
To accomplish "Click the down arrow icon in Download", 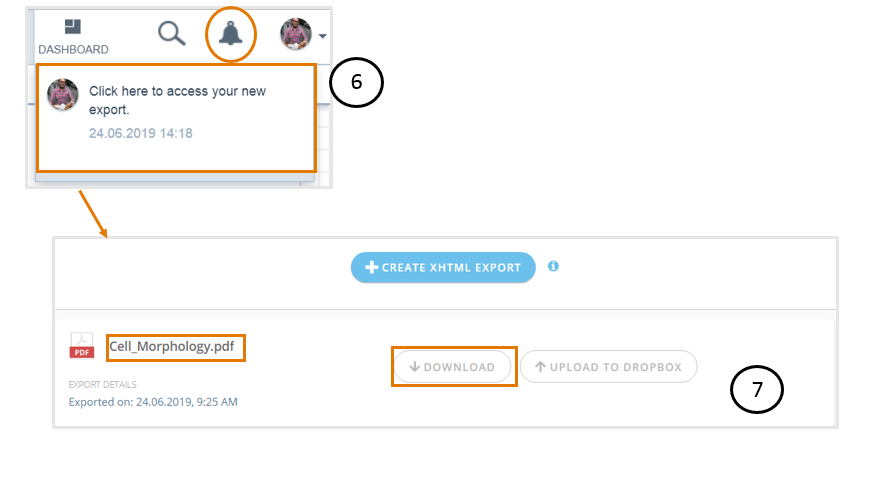I will click(414, 367).
